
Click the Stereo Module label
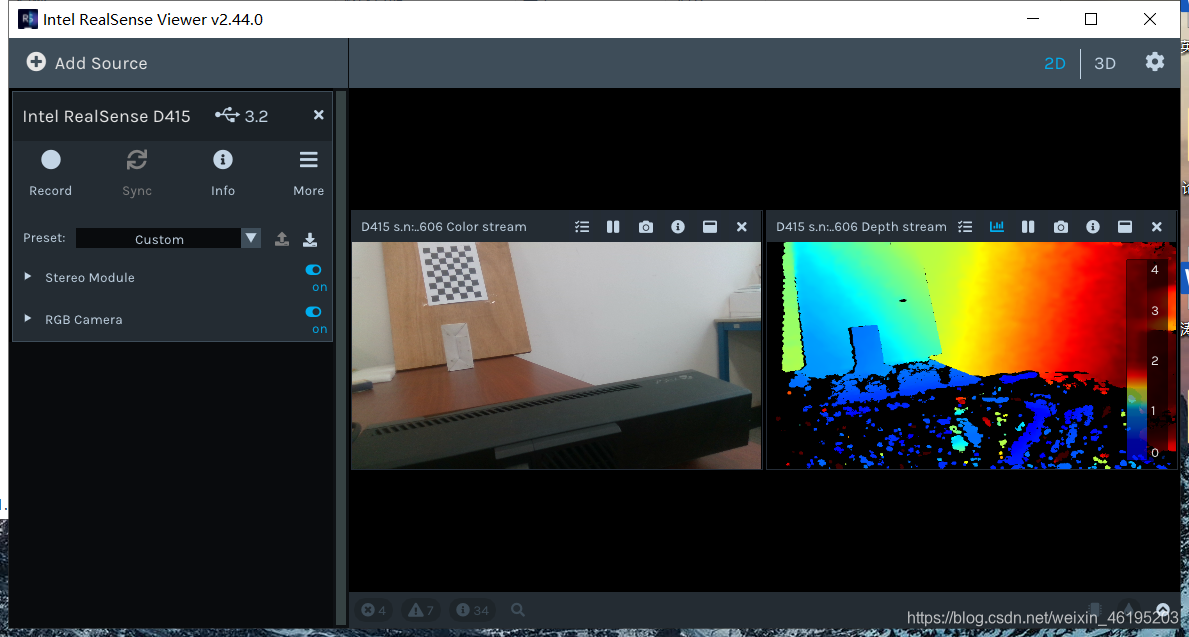click(89, 278)
